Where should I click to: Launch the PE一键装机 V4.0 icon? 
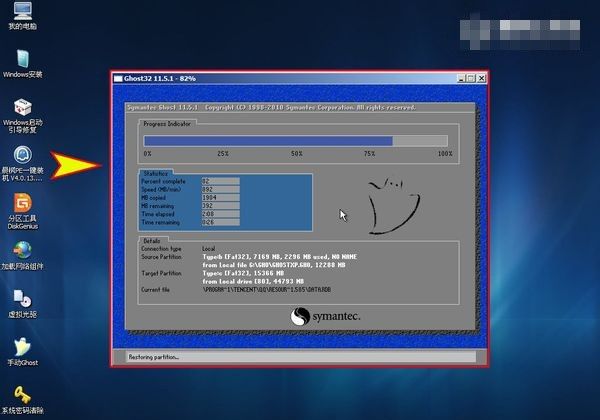click(23, 163)
